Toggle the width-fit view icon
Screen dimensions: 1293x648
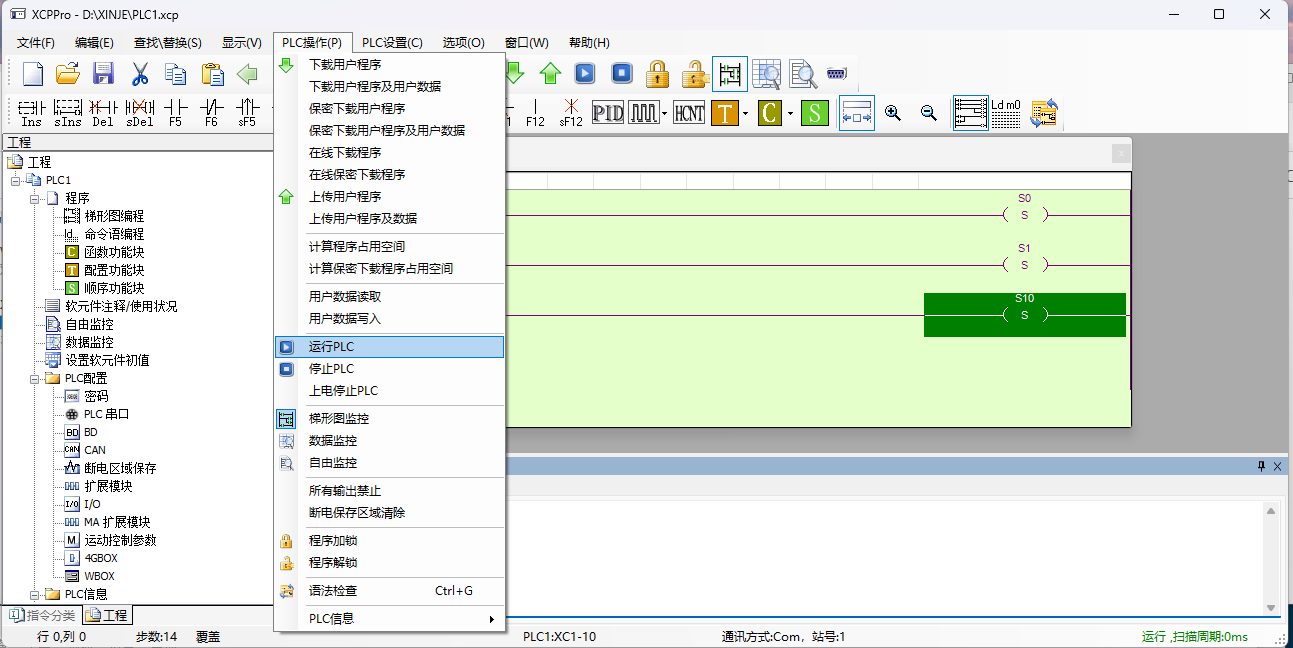[x=856, y=113]
